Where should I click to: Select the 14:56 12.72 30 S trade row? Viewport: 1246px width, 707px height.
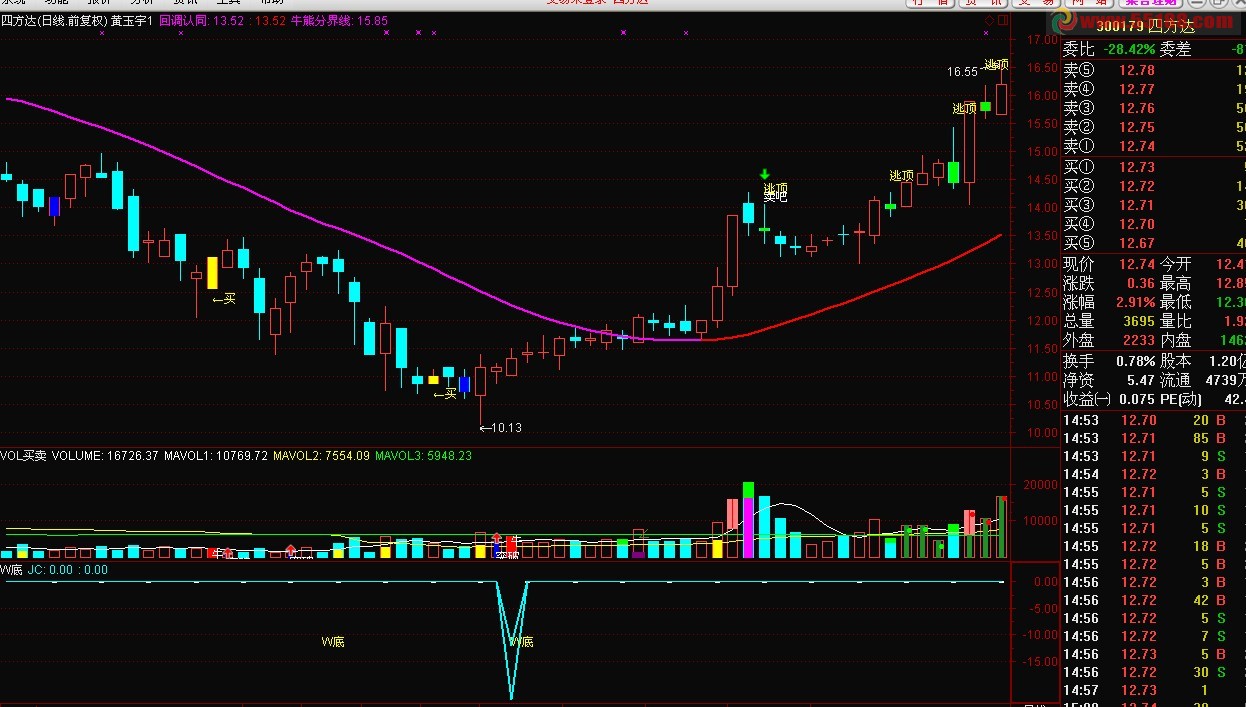click(x=1154, y=672)
